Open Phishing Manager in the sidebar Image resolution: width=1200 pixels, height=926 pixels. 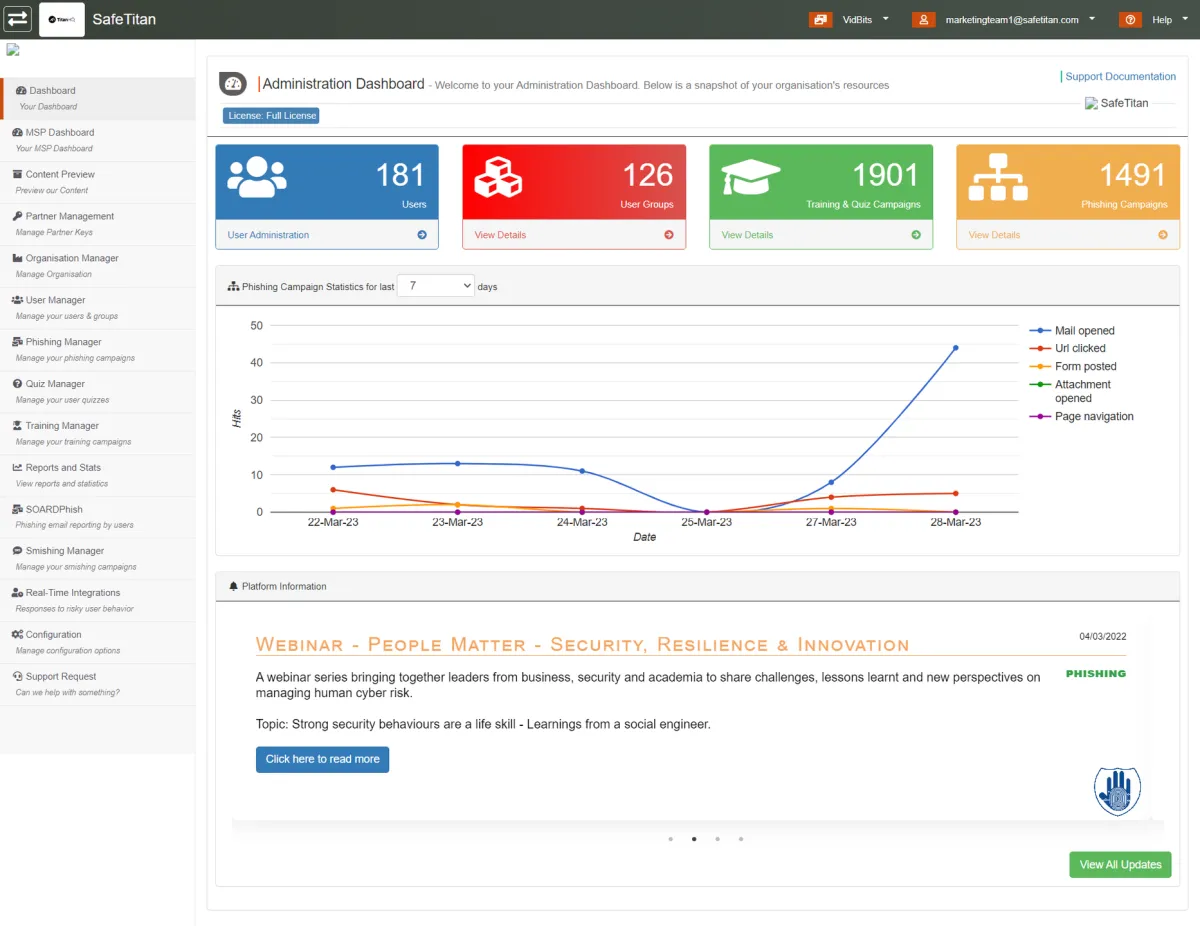point(63,342)
